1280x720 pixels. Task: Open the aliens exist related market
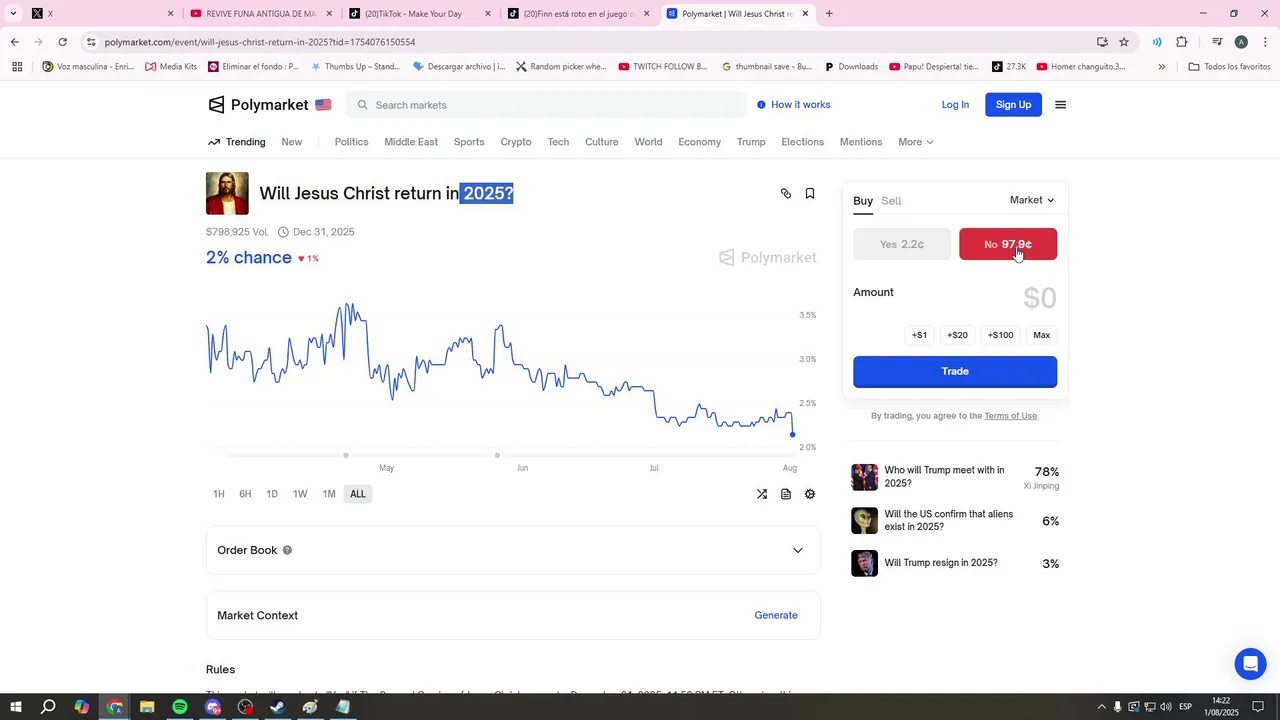(x=955, y=520)
